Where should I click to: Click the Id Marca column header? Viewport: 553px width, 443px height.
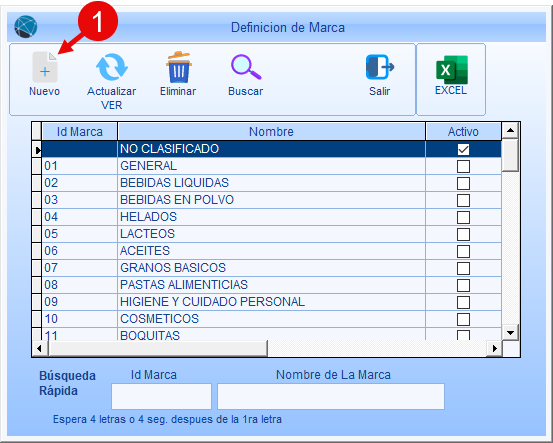point(79,131)
